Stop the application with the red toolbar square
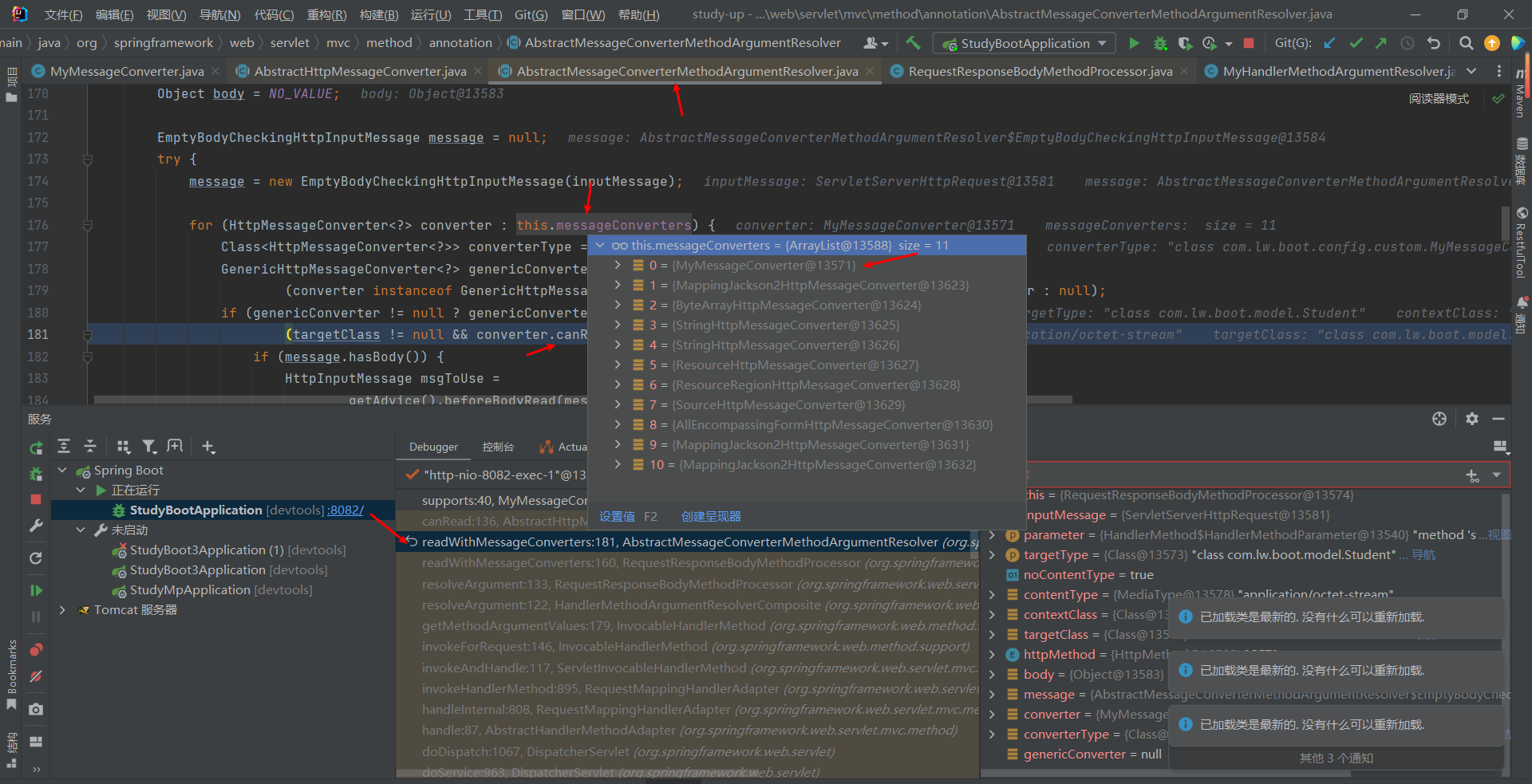The image size is (1532, 784). coord(1249,43)
